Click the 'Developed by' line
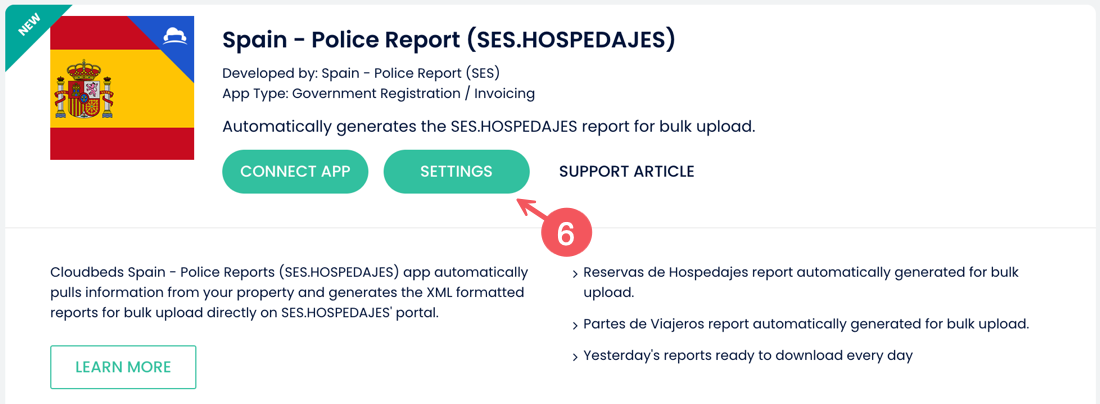This screenshot has width=1100, height=404. (361, 73)
